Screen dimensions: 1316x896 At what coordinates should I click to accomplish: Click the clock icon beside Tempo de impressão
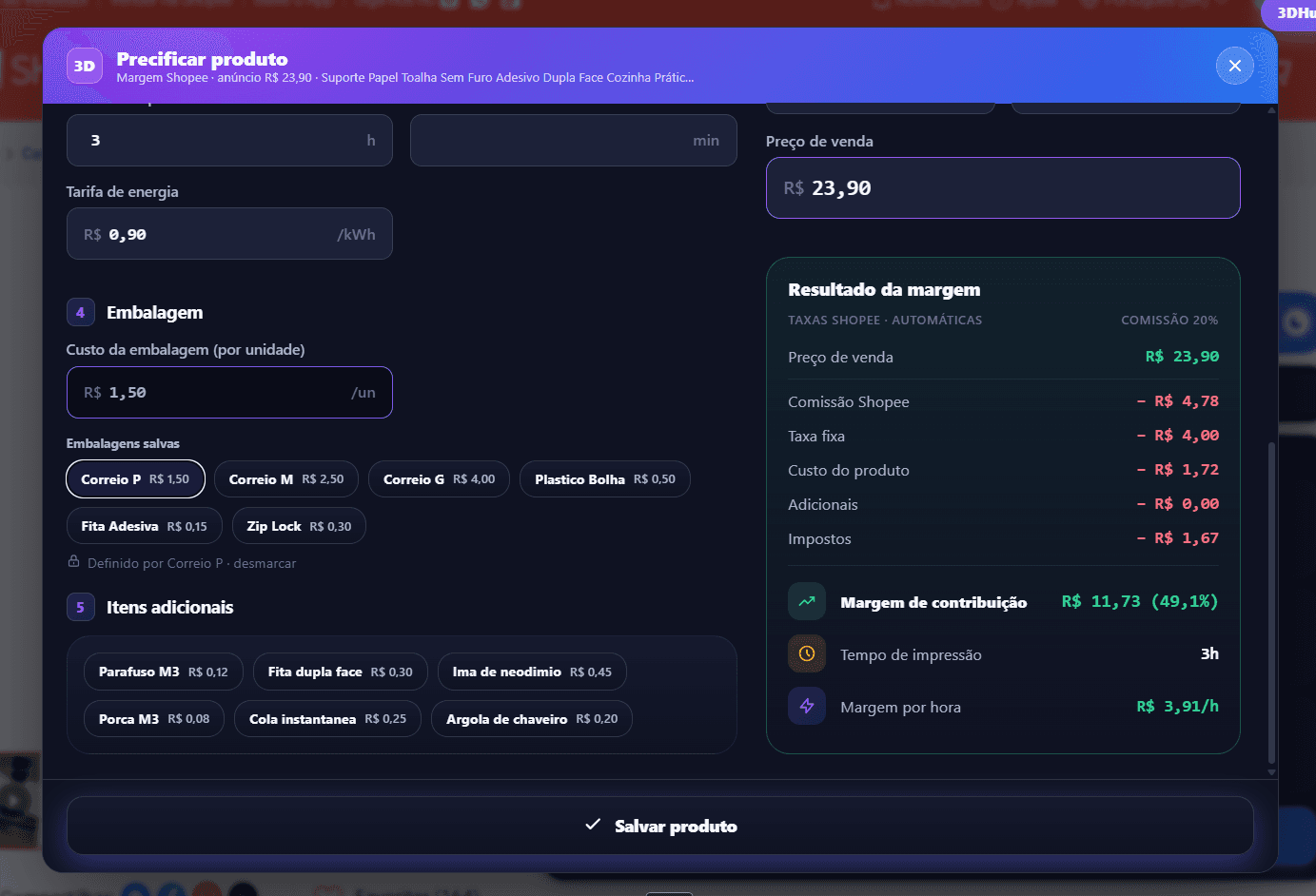(807, 653)
